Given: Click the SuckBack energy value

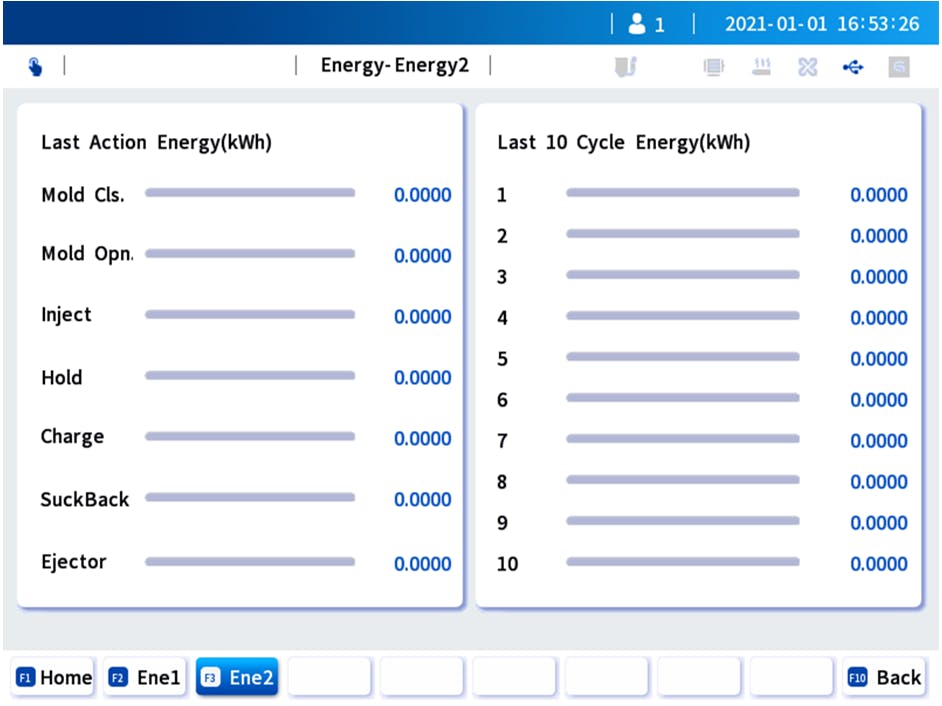Looking at the screenshot, I should click(x=422, y=500).
